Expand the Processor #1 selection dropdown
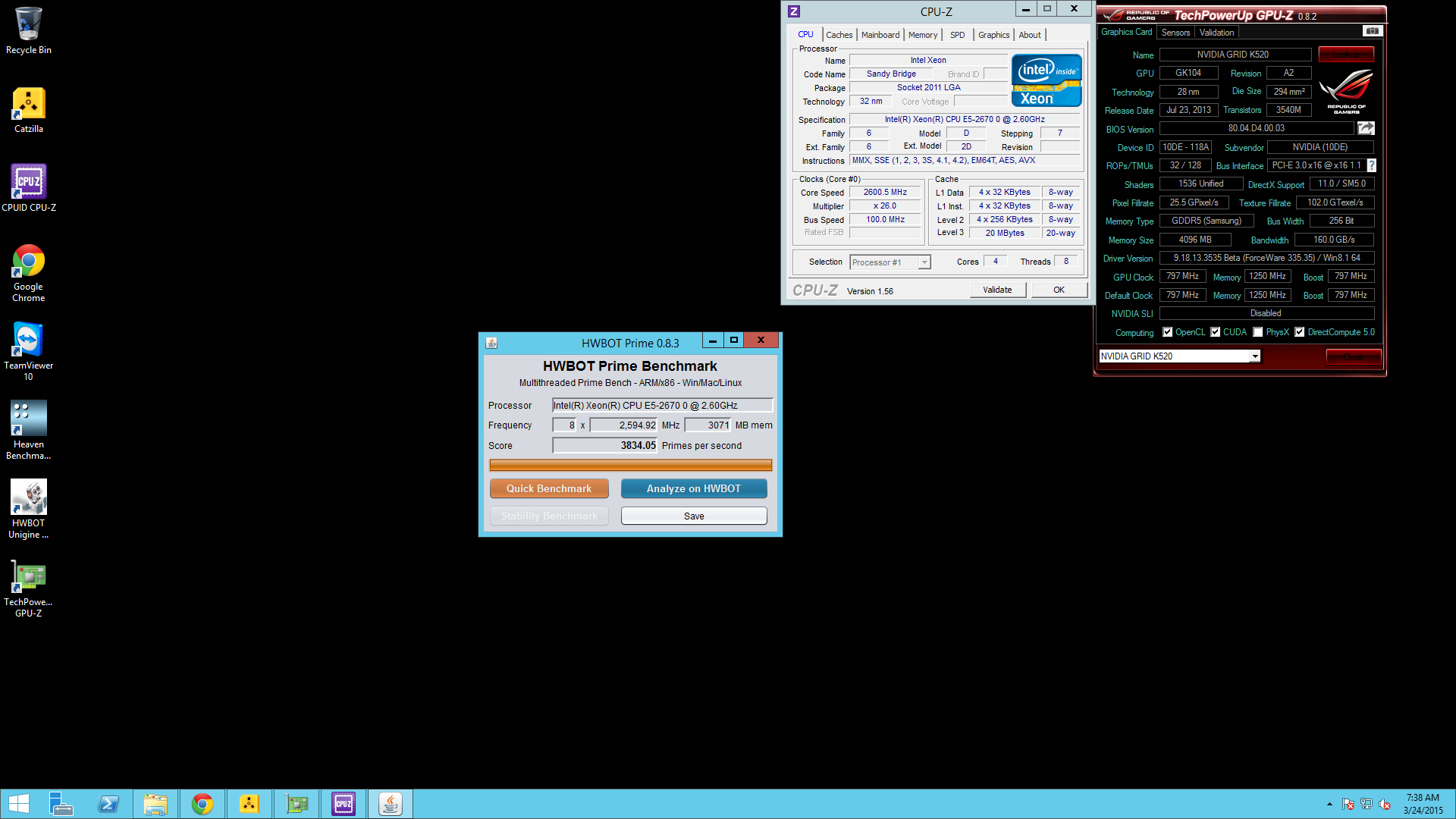This screenshot has width=1456, height=819. tap(924, 262)
